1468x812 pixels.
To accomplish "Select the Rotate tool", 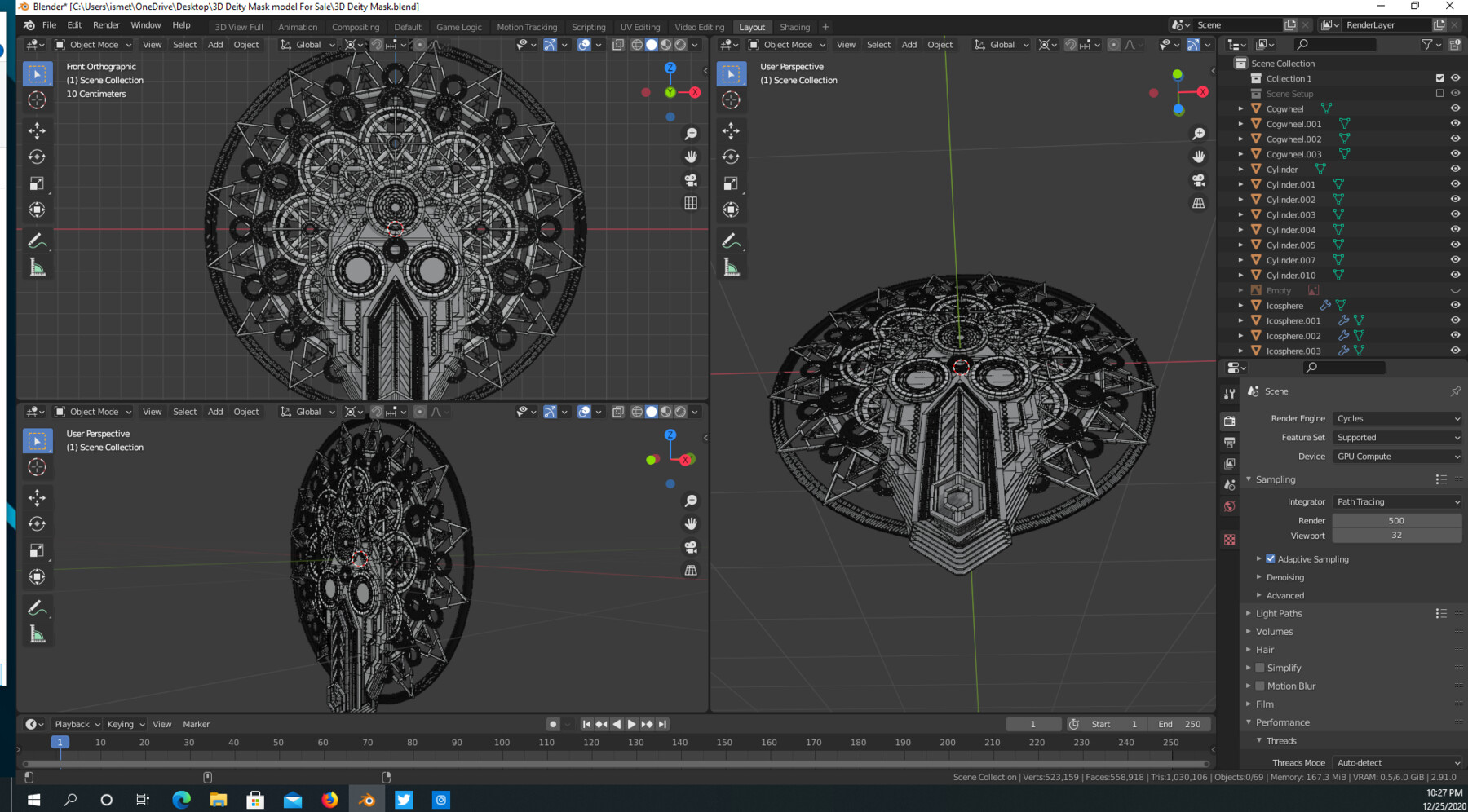I will tap(37, 157).
